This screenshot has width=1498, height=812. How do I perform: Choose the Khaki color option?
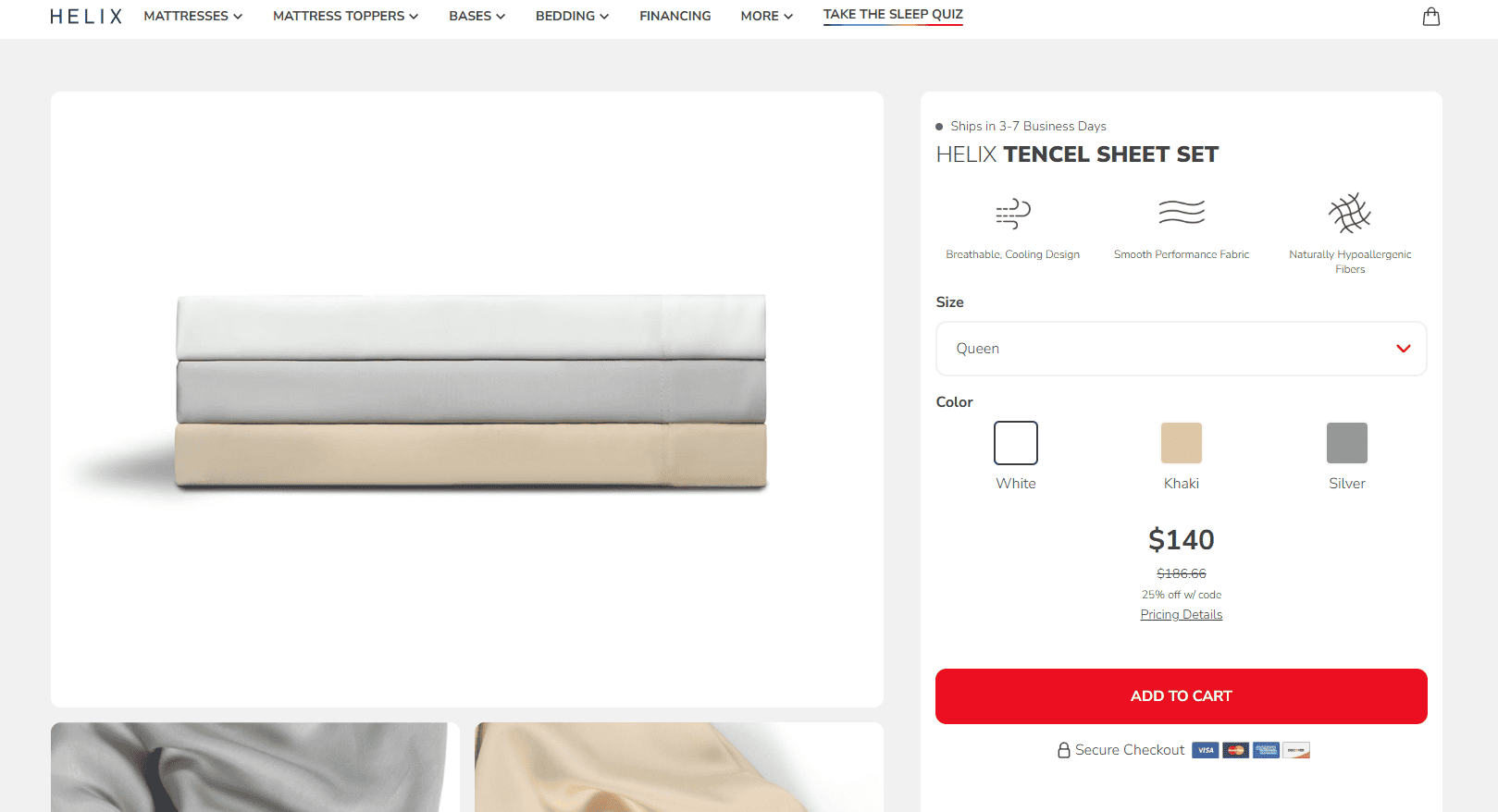pyautogui.click(x=1182, y=443)
